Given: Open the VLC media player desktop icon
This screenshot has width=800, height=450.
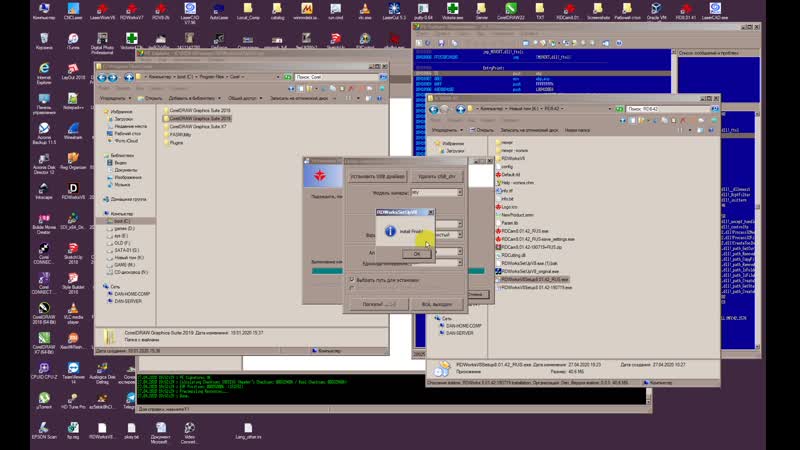Looking at the screenshot, I should 73,312.
